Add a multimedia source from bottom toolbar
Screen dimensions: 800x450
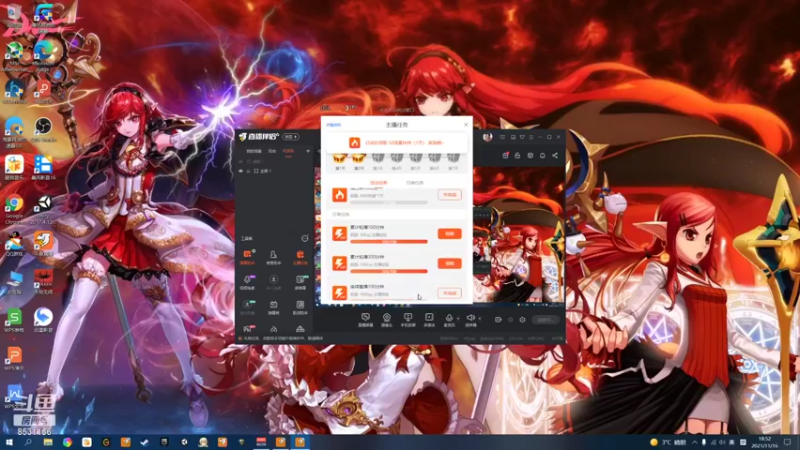point(429,320)
